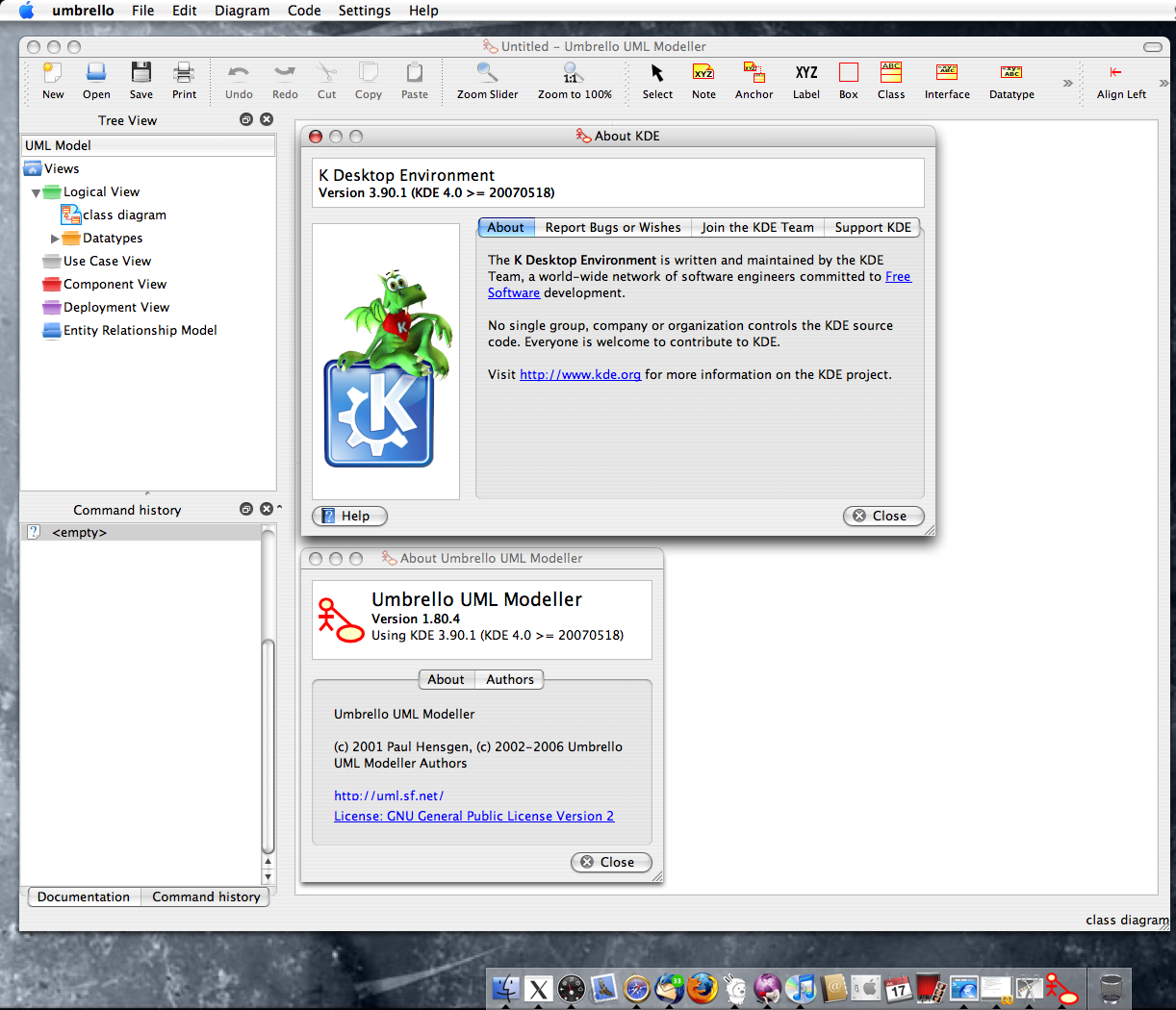
Task: Switch to the Documentation tab
Action: 84,896
